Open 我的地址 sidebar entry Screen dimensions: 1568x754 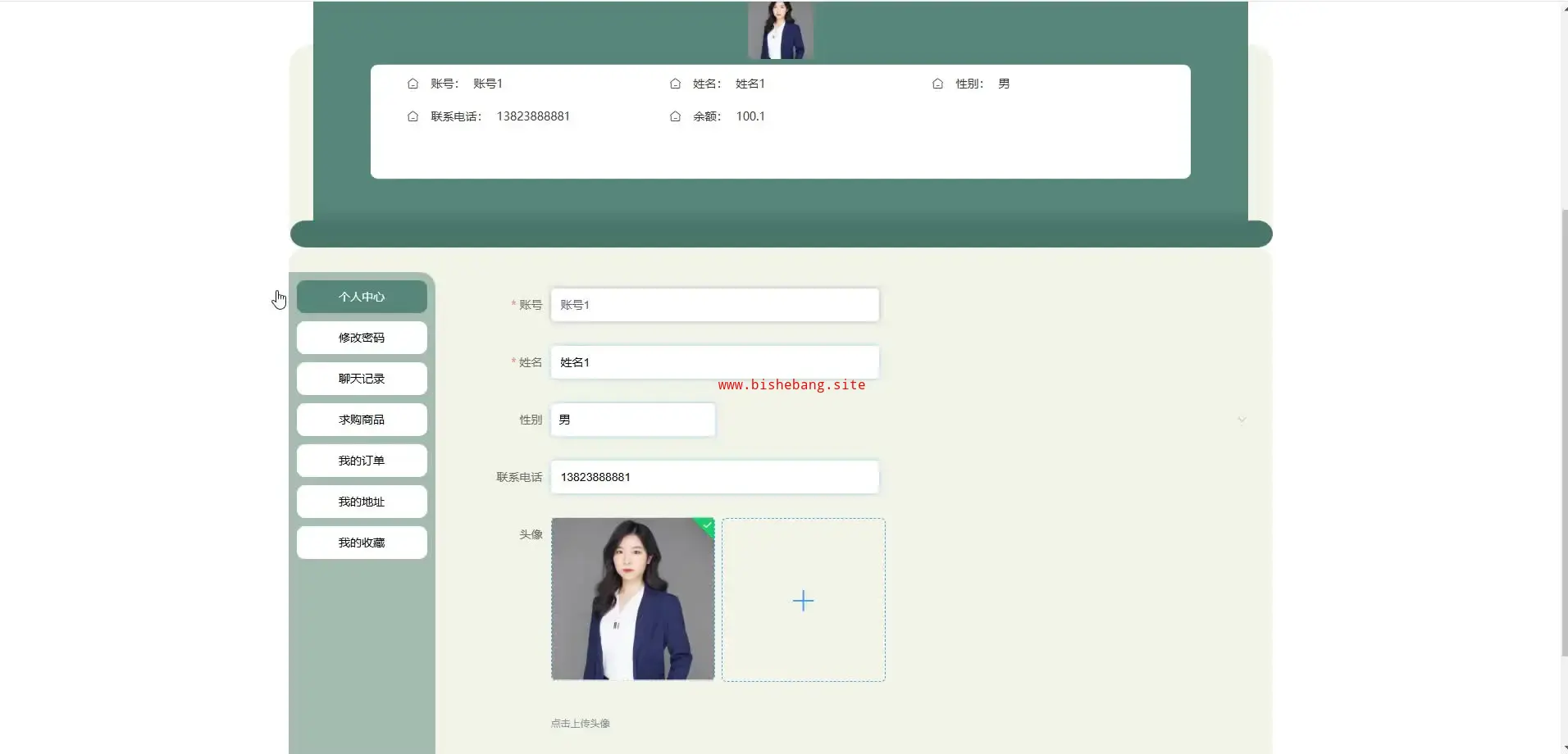click(x=362, y=502)
